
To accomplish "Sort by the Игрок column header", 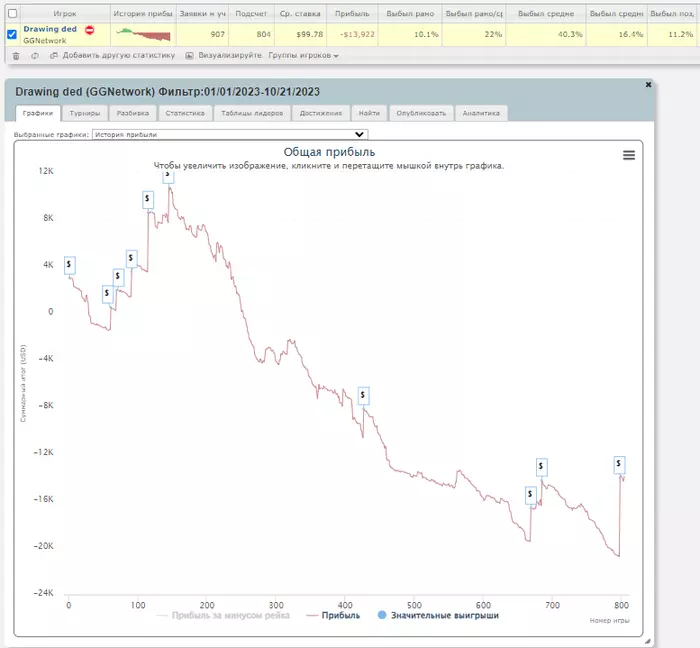I will pos(65,13).
